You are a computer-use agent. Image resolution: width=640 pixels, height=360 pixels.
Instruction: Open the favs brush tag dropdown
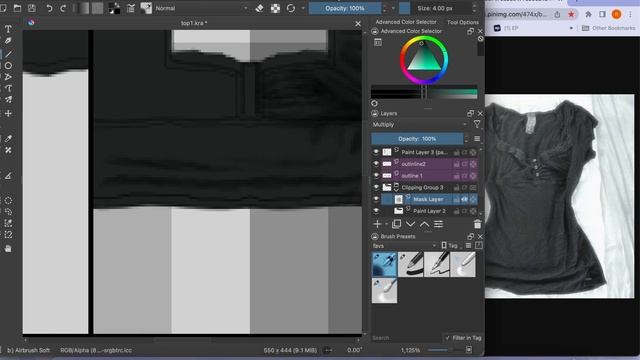coord(404,245)
